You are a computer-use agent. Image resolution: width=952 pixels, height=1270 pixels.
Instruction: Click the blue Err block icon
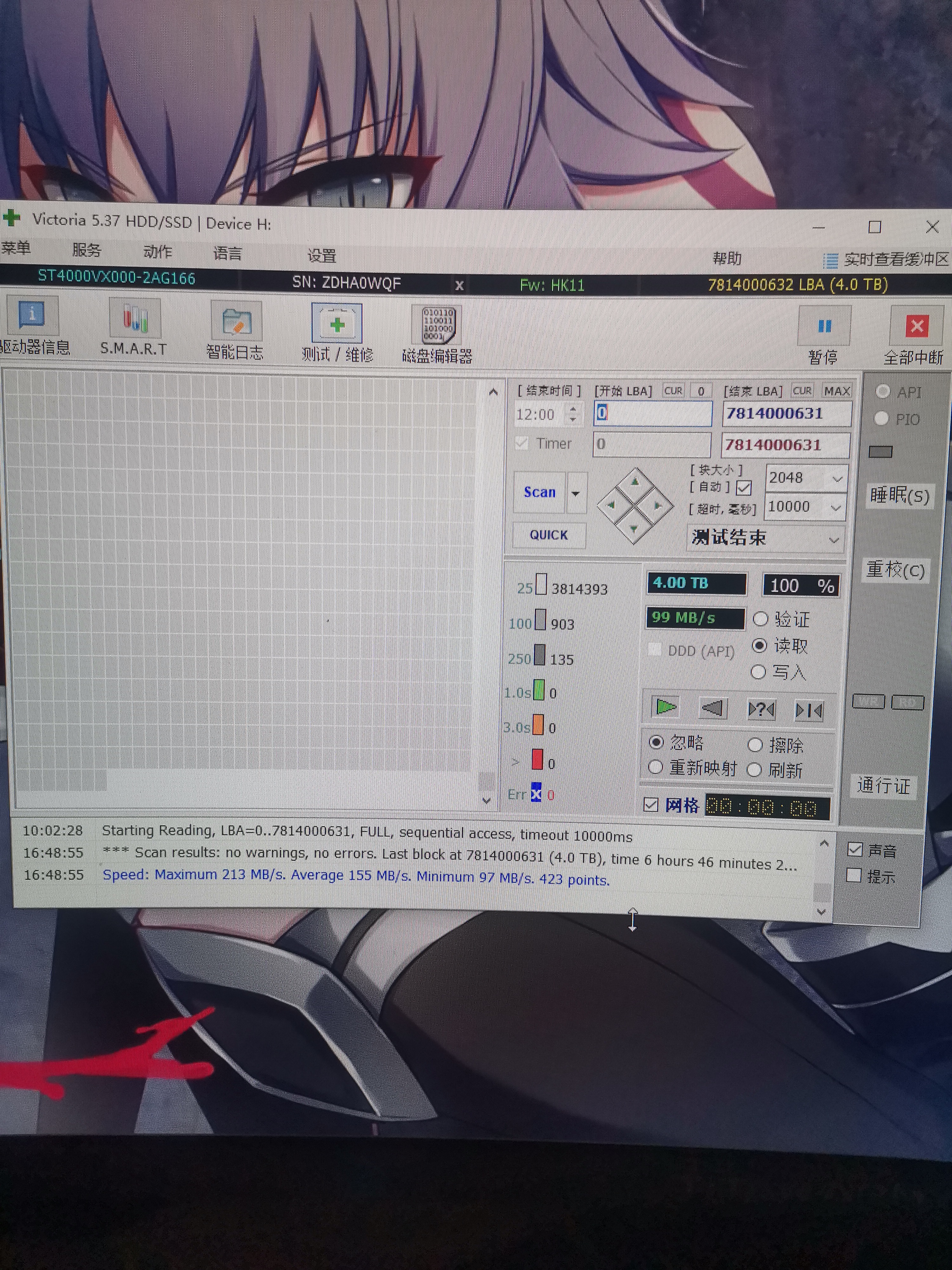point(536,792)
